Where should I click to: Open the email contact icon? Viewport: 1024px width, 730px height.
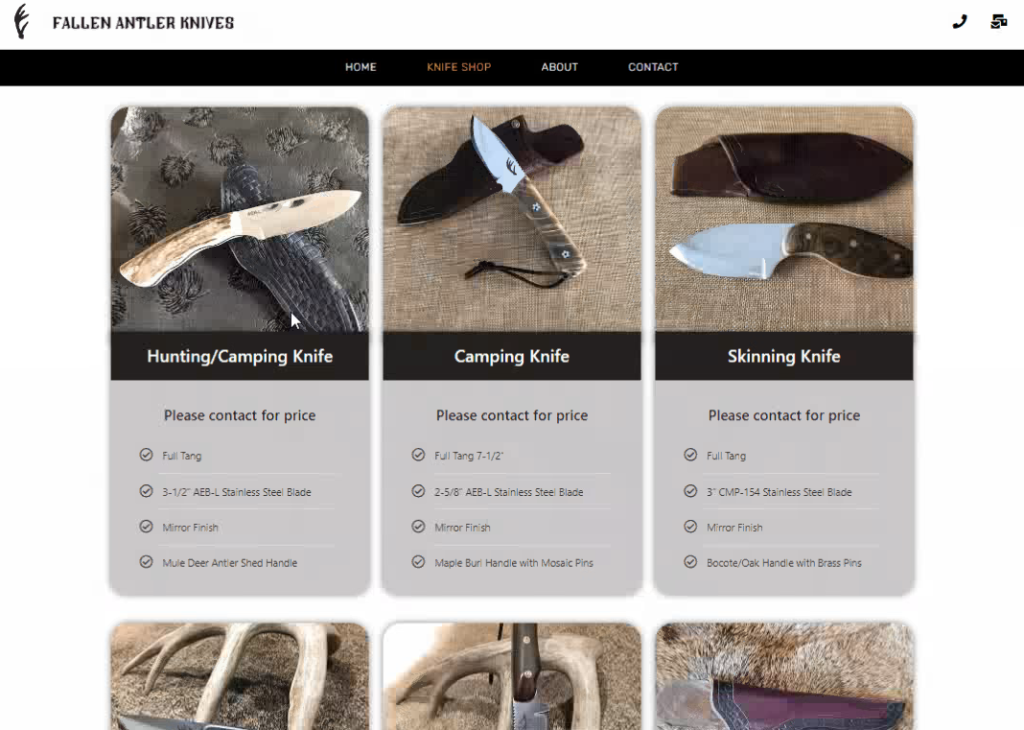pyautogui.click(x=999, y=22)
